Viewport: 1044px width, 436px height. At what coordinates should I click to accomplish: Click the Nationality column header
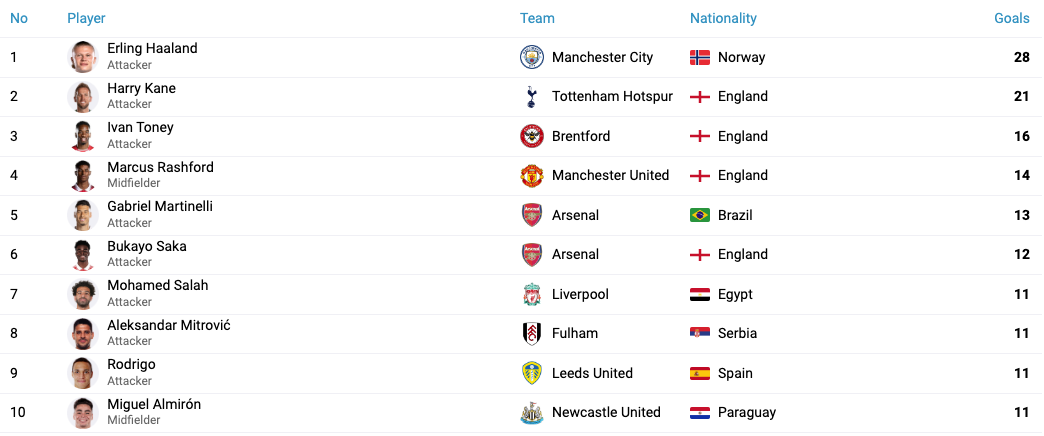click(723, 18)
